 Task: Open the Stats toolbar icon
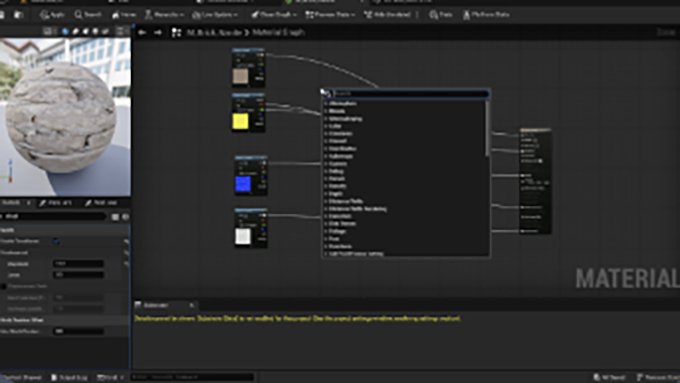(441, 15)
